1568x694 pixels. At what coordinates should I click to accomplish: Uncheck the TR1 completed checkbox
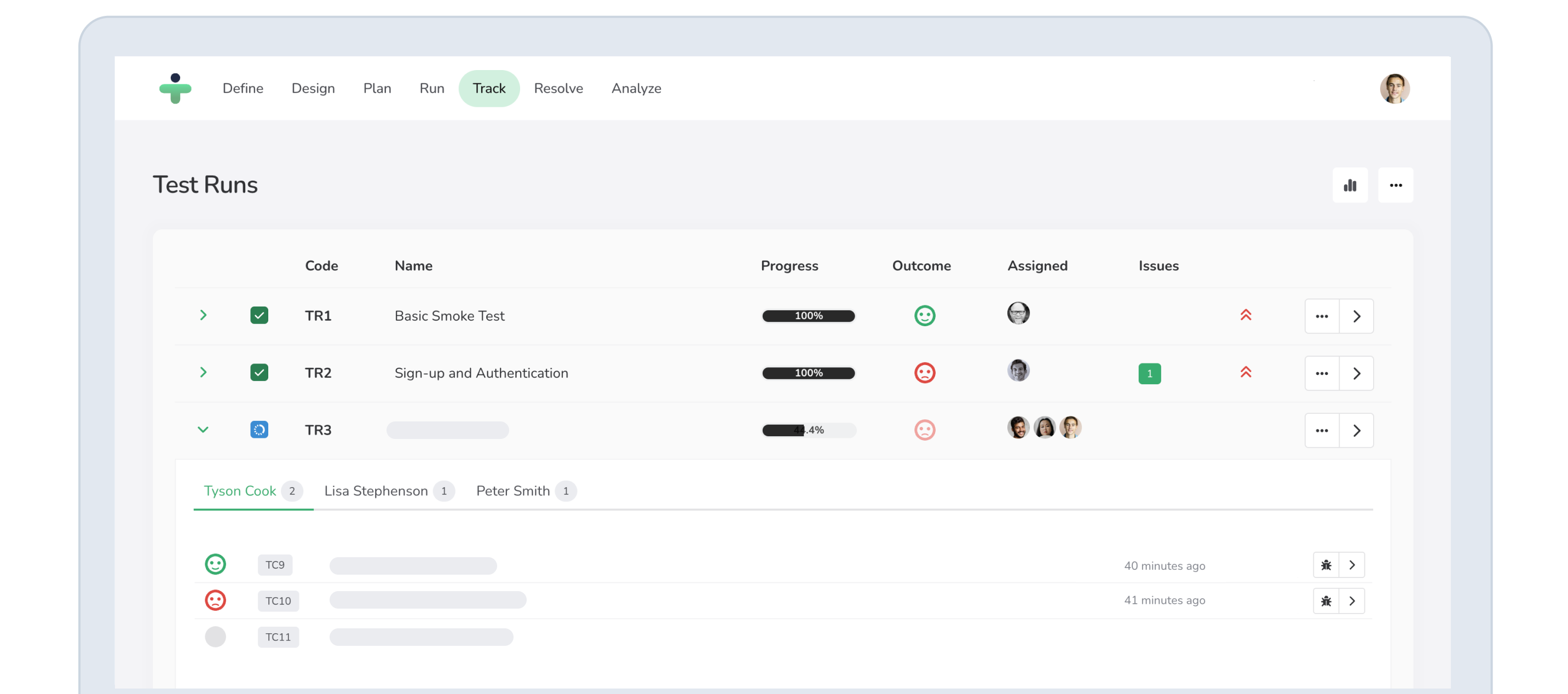pyautogui.click(x=260, y=315)
